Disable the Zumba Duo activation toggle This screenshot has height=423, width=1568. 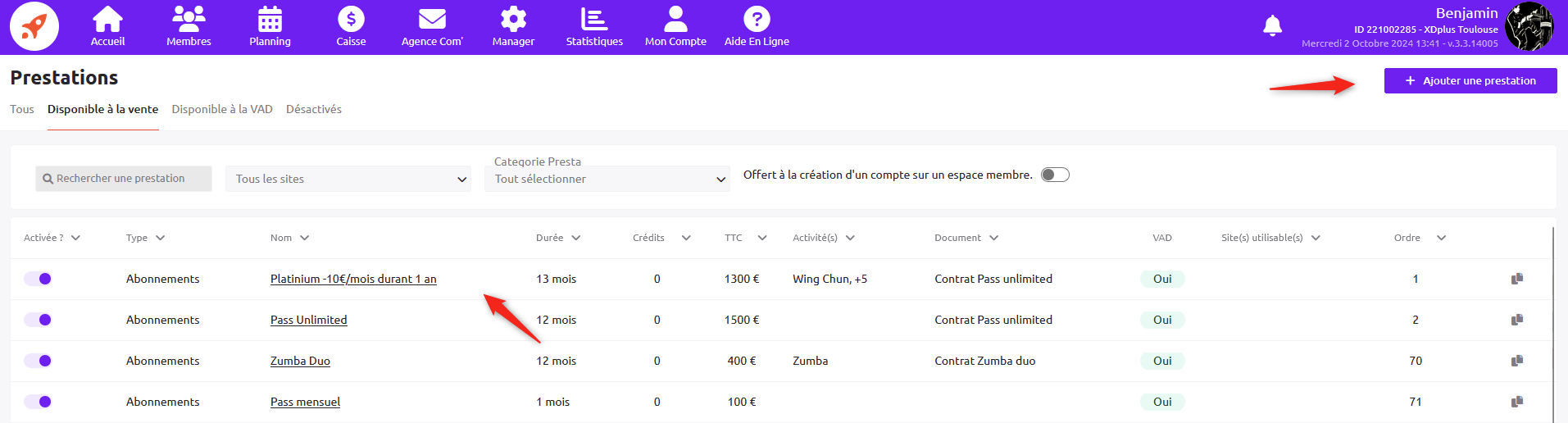(x=38, y=361)
